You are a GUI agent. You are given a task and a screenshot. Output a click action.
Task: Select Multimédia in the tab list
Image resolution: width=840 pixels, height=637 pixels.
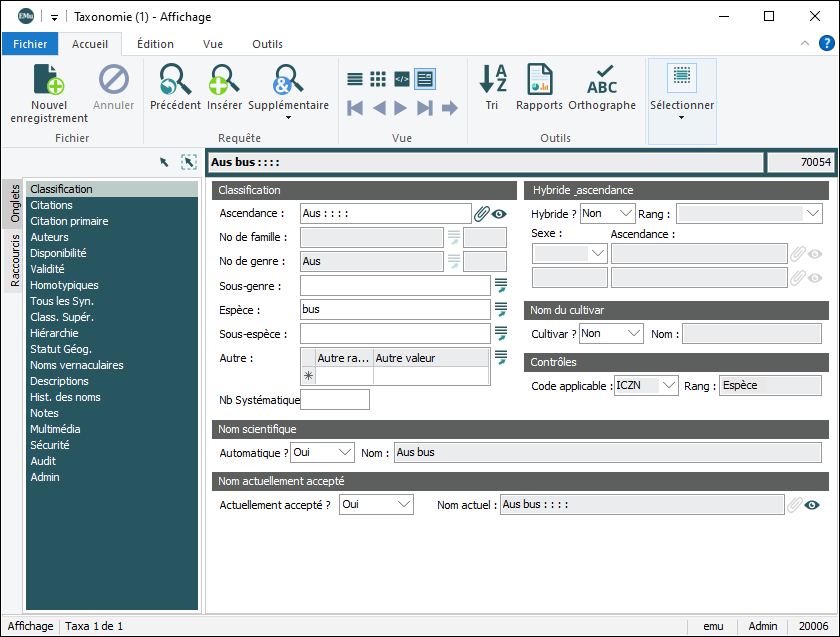pyautogui.click(x=55, y=429)
